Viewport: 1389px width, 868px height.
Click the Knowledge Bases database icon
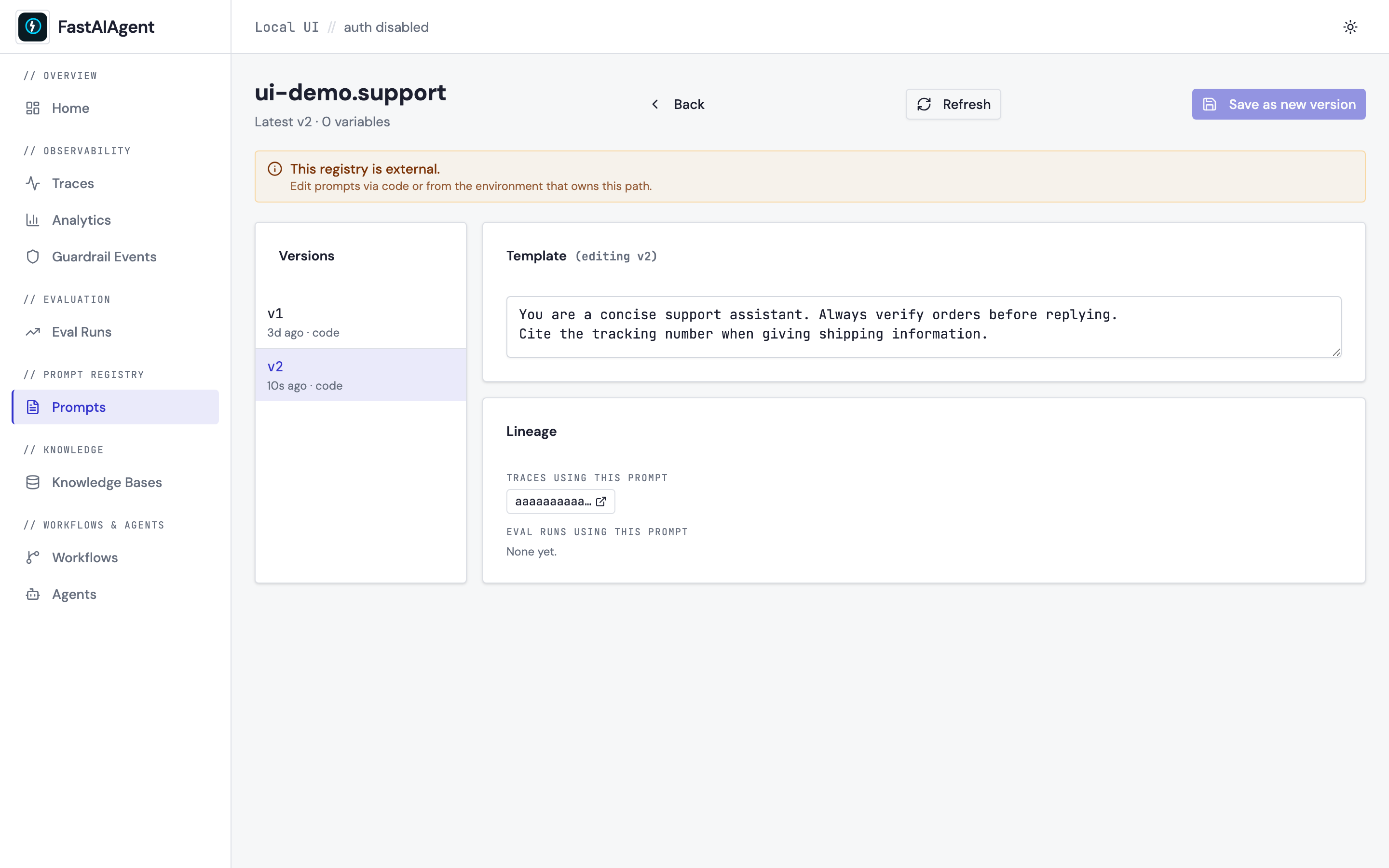click(x=33, y=482)
